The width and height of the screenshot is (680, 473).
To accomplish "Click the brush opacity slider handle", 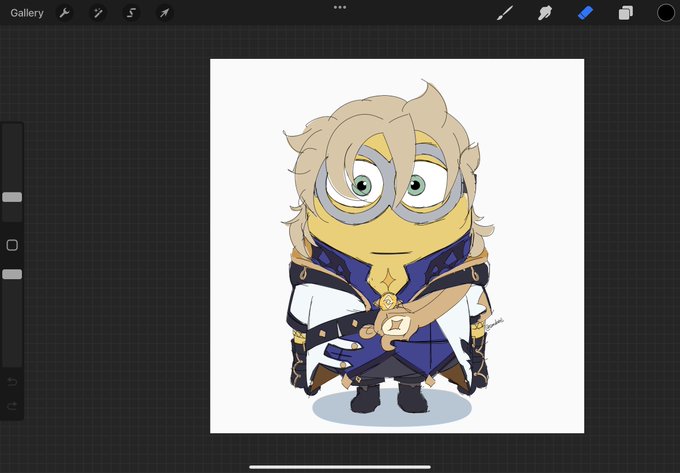I will pos(12,274).
